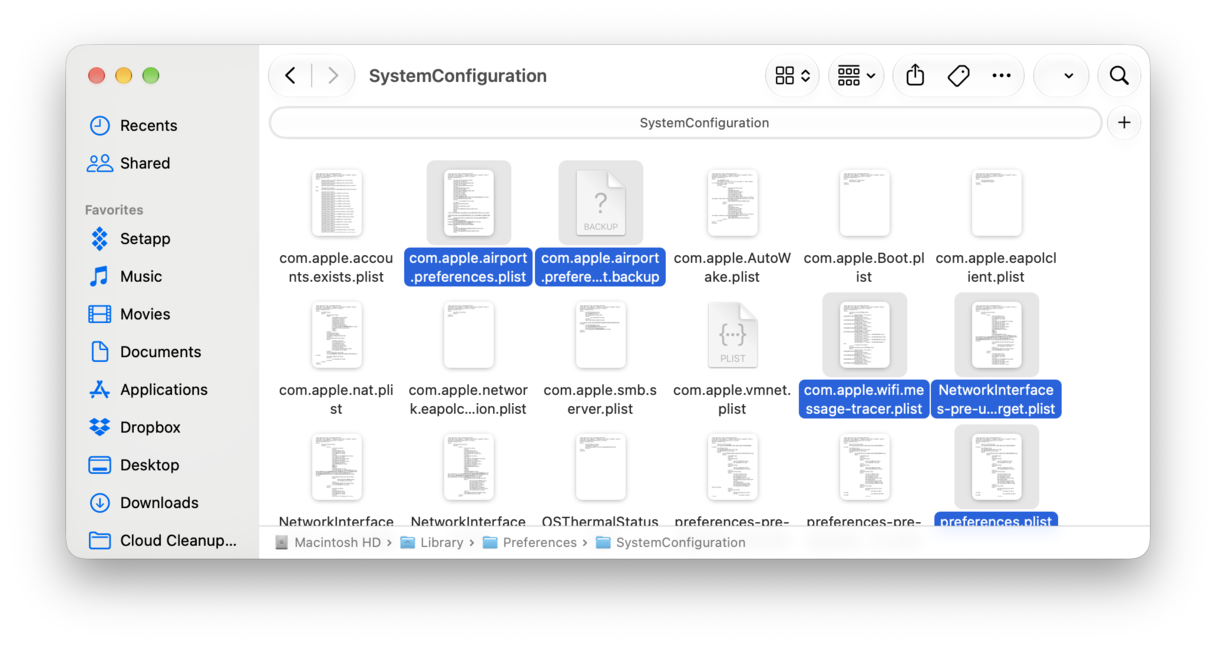
Task: Expand the toolbar chevron dropdown
Action: pyautogui.click(x=1069, y=76)
